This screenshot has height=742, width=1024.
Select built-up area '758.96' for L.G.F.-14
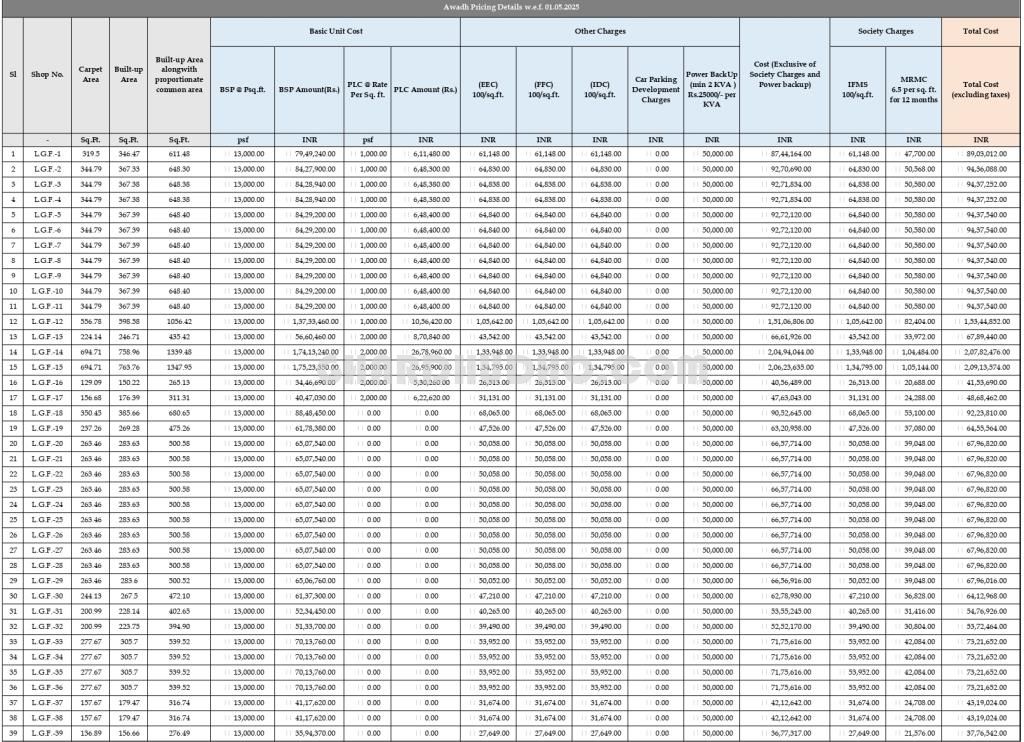point(129,352)
